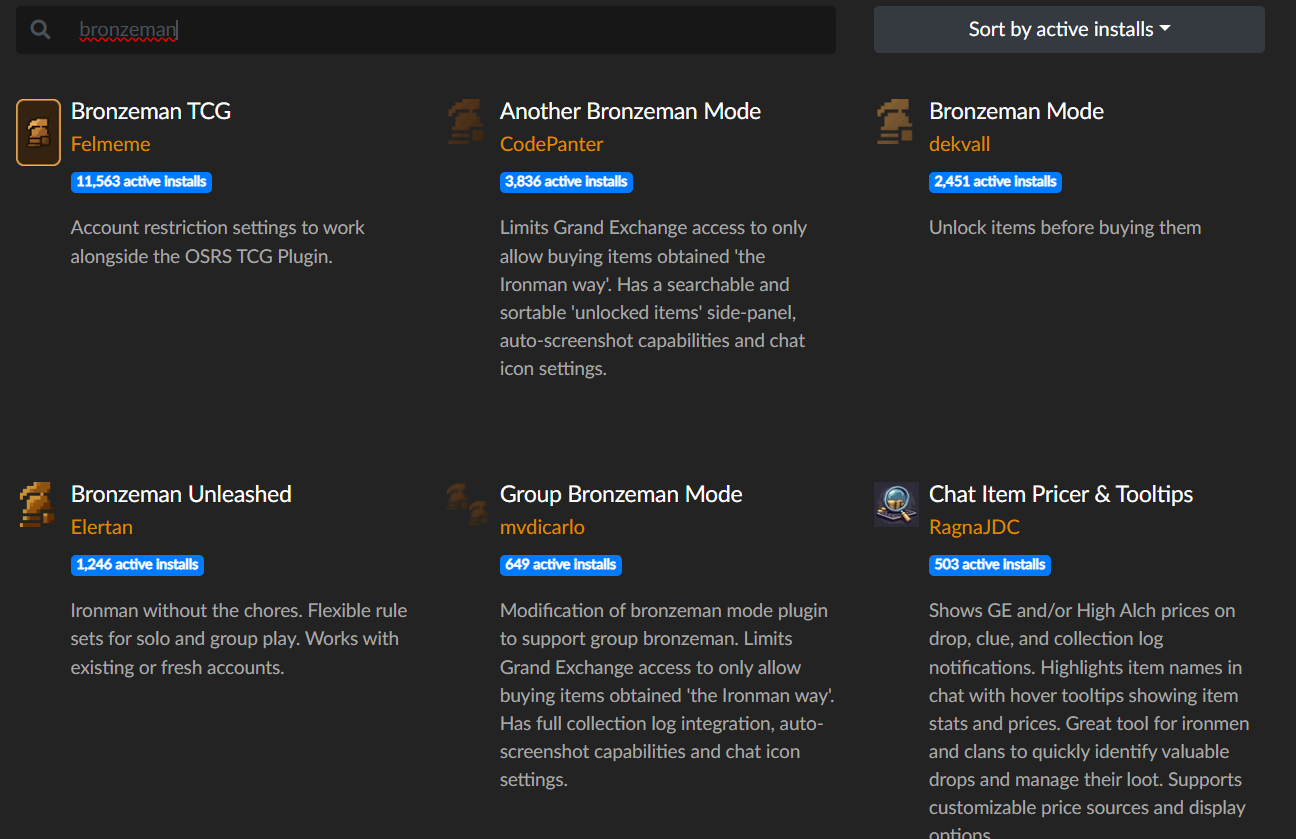Screen dimensions: 1296x839
Task: Click the search magnifying glass icon
Action: [41, 30]
